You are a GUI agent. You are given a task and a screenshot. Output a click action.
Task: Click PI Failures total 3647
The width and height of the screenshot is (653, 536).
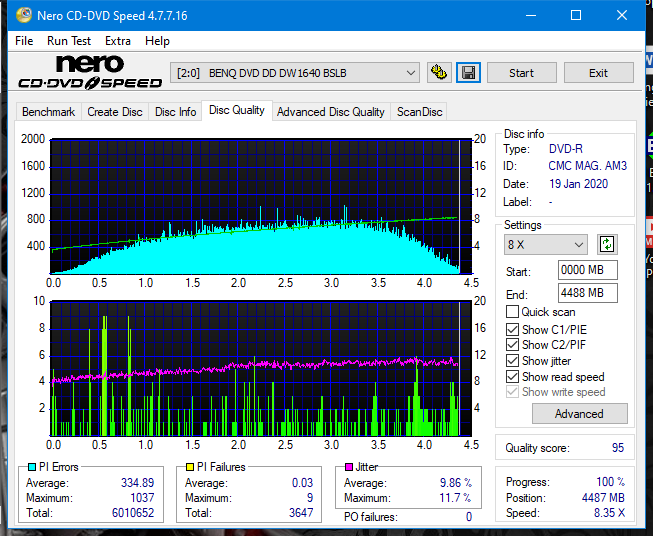[301, 513]
